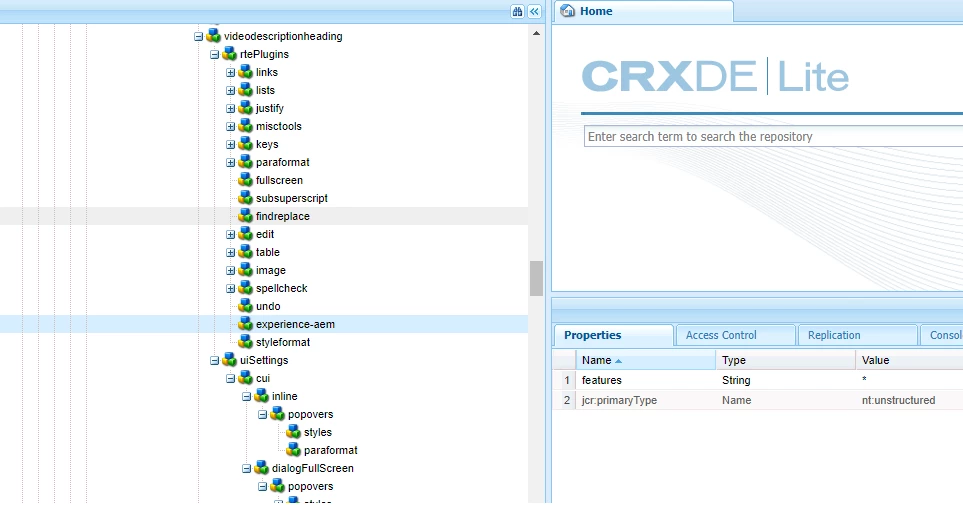
Task: Expand the spellcheck node
Action: 230,289
